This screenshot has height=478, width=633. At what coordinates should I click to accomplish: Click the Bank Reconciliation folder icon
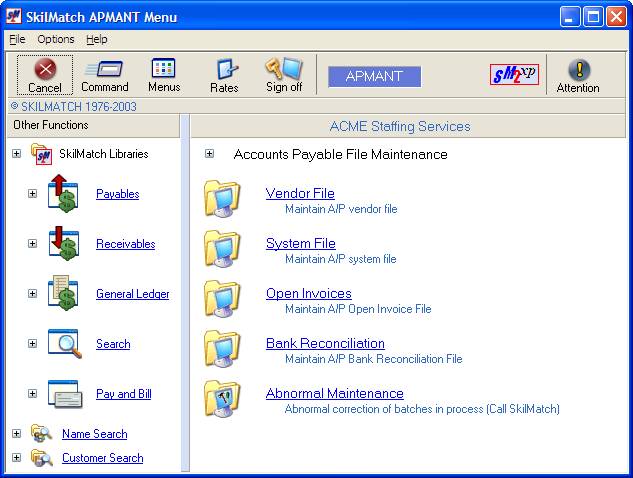222,349
